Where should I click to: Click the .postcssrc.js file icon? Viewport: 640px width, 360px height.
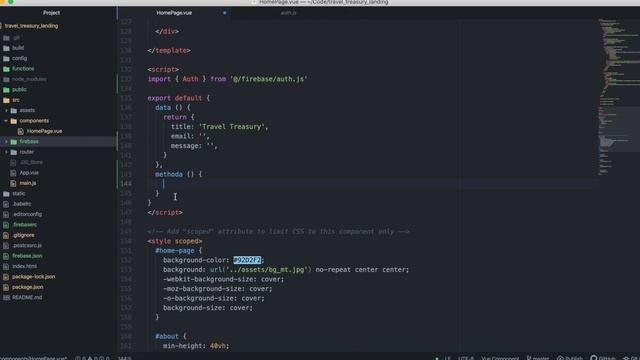pyautogui.click(x=6, y=246)
